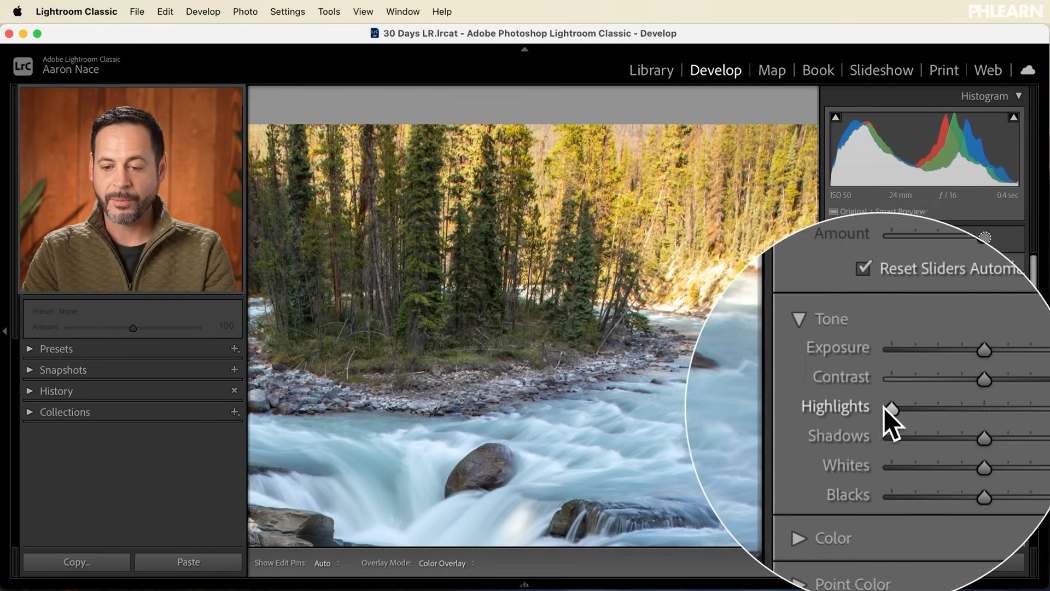Switch to the Slideshow module
Viewport: 1050px width, 591px height.
point(881,70)
